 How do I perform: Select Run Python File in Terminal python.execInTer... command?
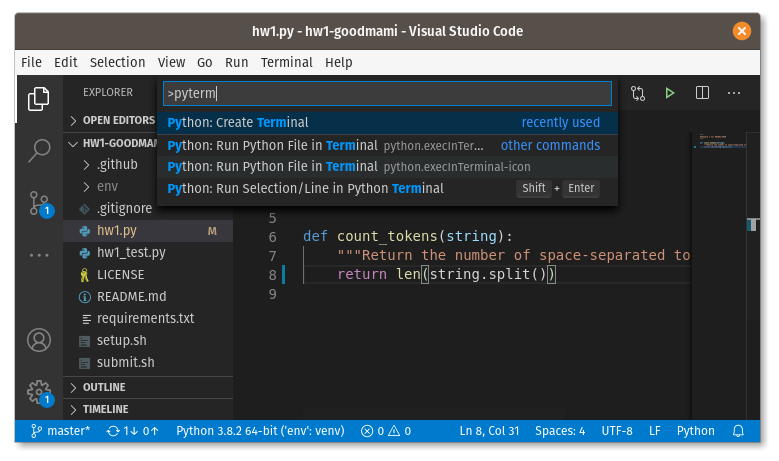point(387,146)
